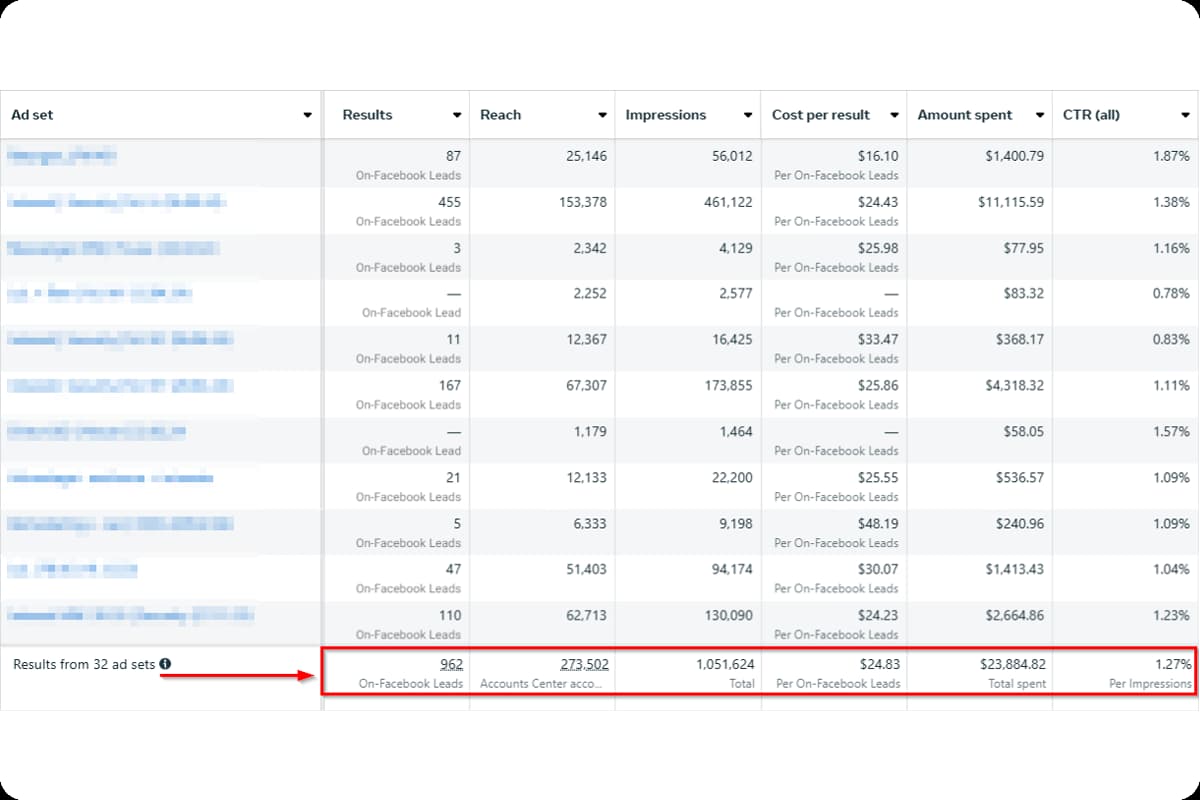This screenshot has width=1200, height=800.
Task: Expand the Reach column dropdown arrow
Action: click(x=602, y=115)
